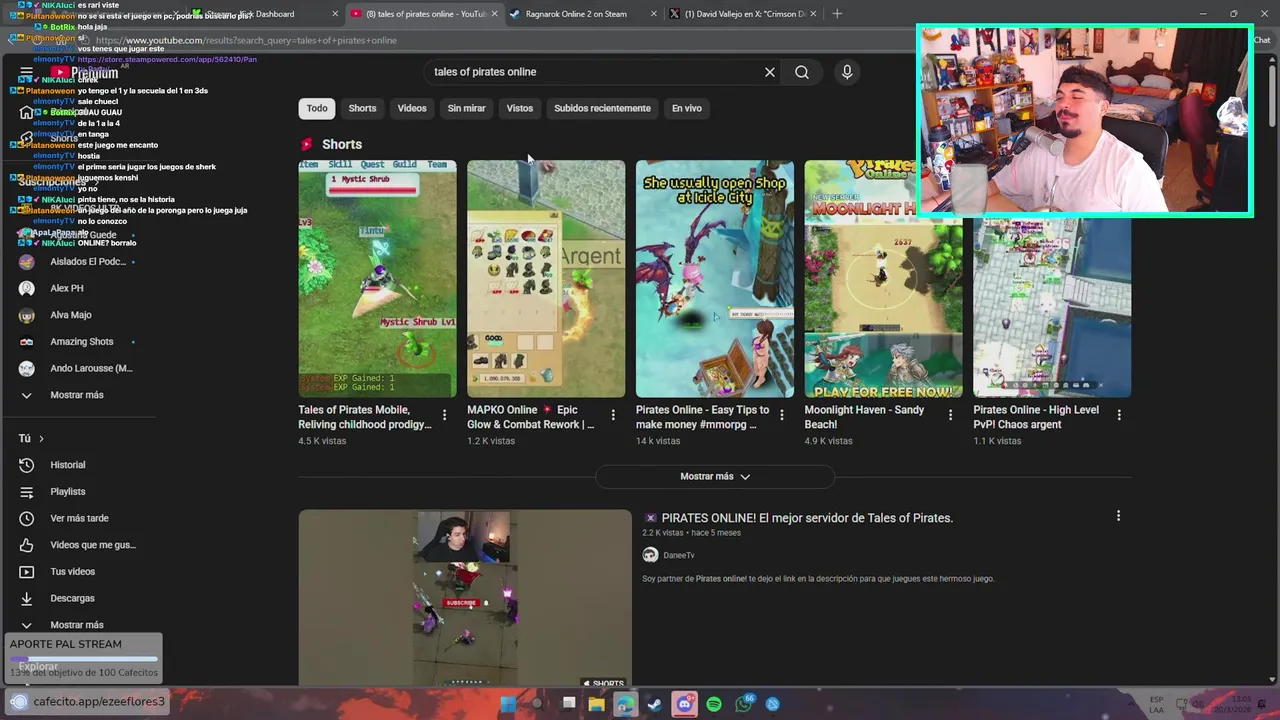Open the Windows Start menu
This screenshot has height=720, width=1280.
point(508,704)
